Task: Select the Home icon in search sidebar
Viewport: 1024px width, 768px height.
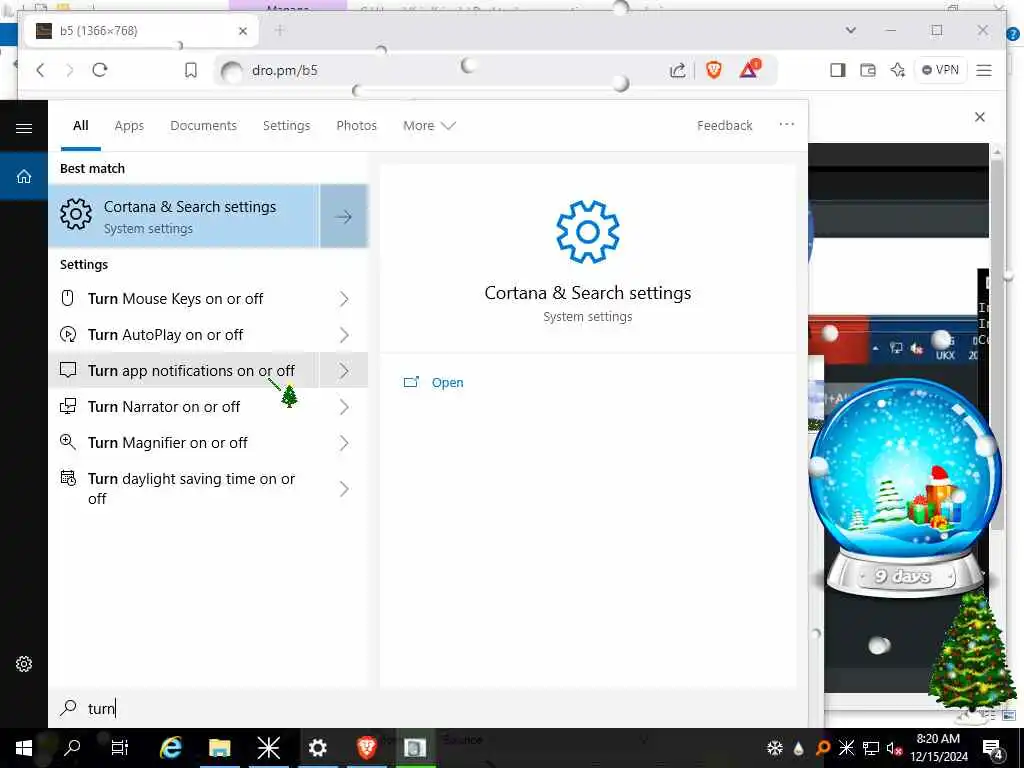Action: coord(24,176)
